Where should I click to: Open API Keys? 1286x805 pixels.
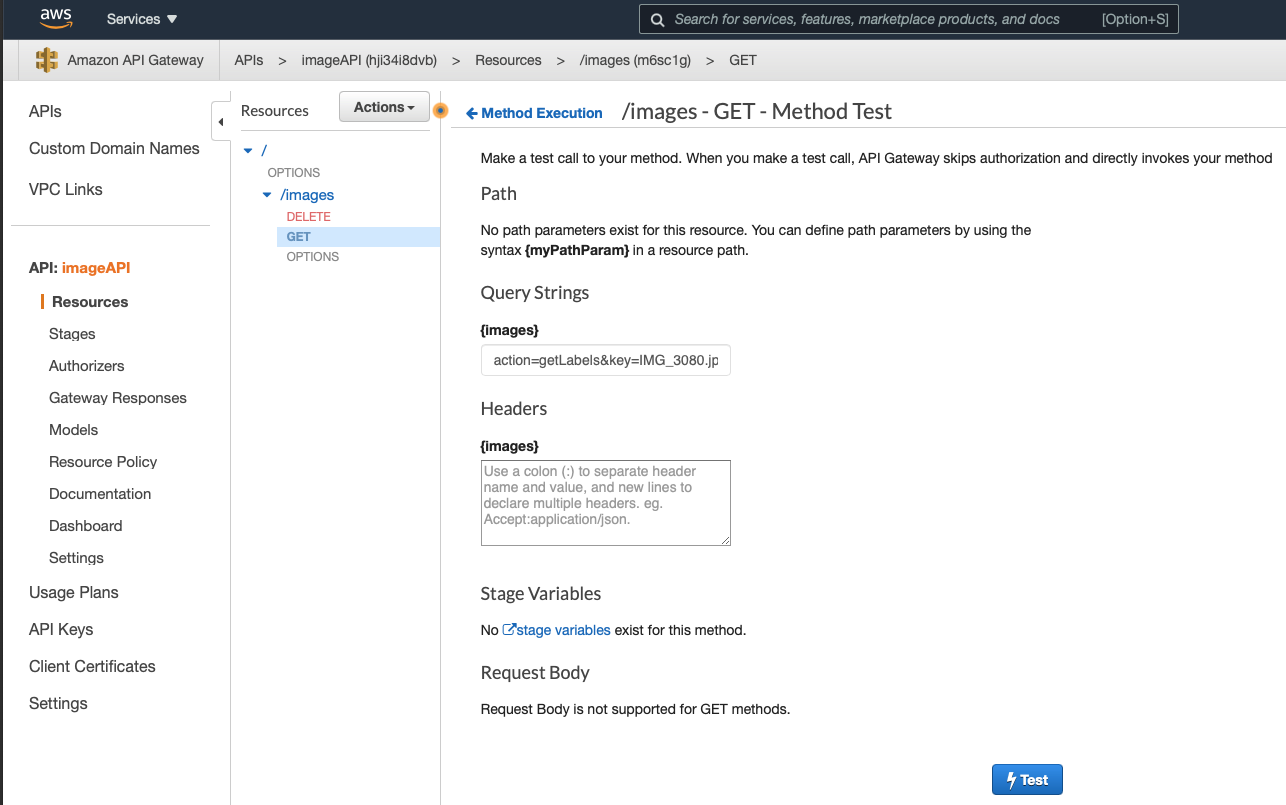pos(61,629)
